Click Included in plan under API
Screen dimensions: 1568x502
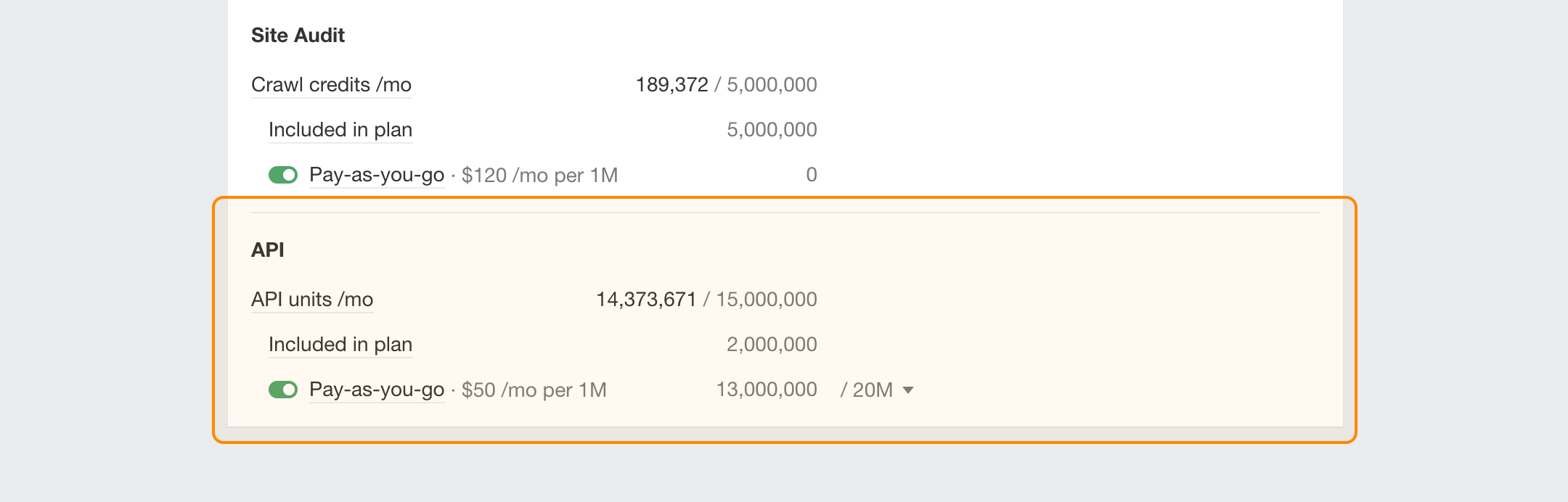pos(340,345)
